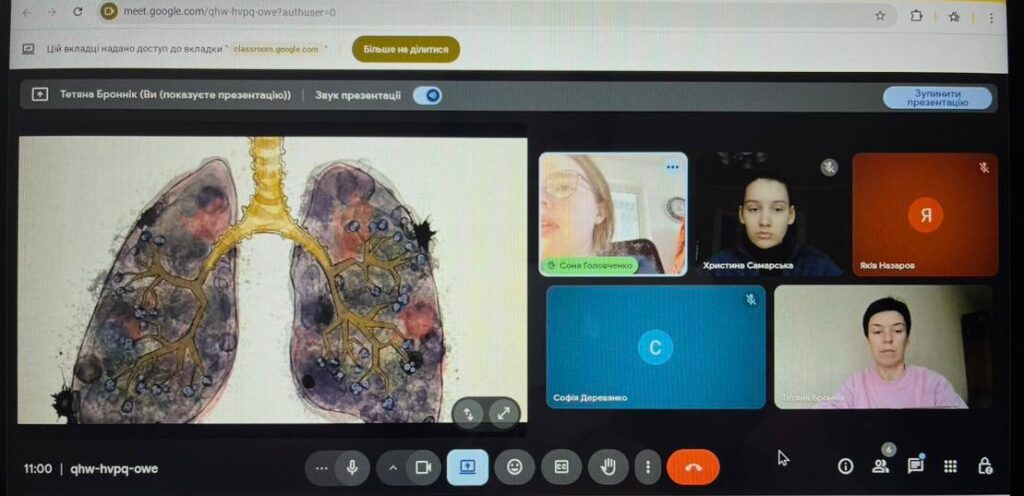Open the emoji reactions button

pyautogui.click(x=514, y=467)
